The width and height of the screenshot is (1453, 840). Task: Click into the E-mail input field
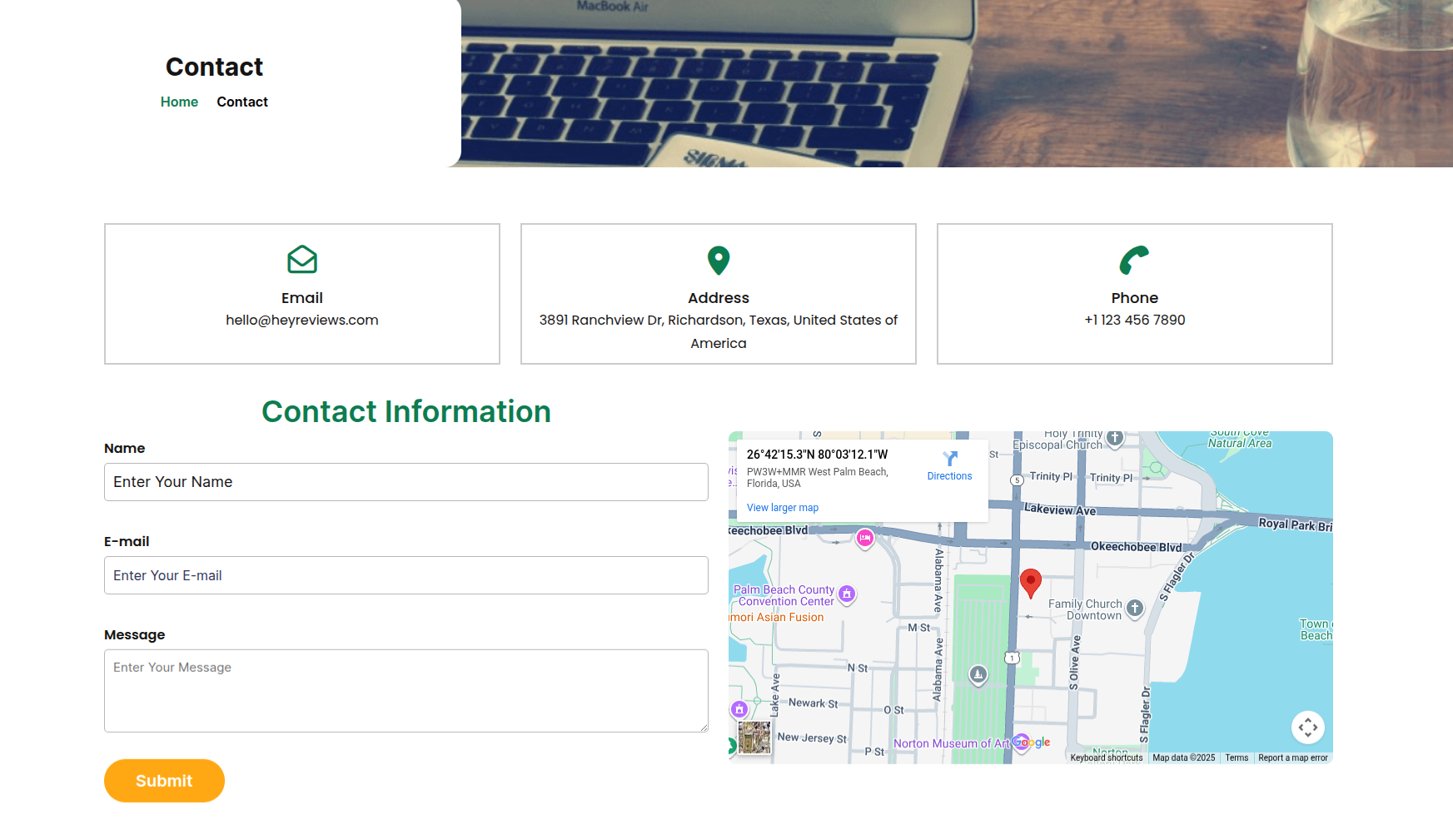(x=406, y=575)
